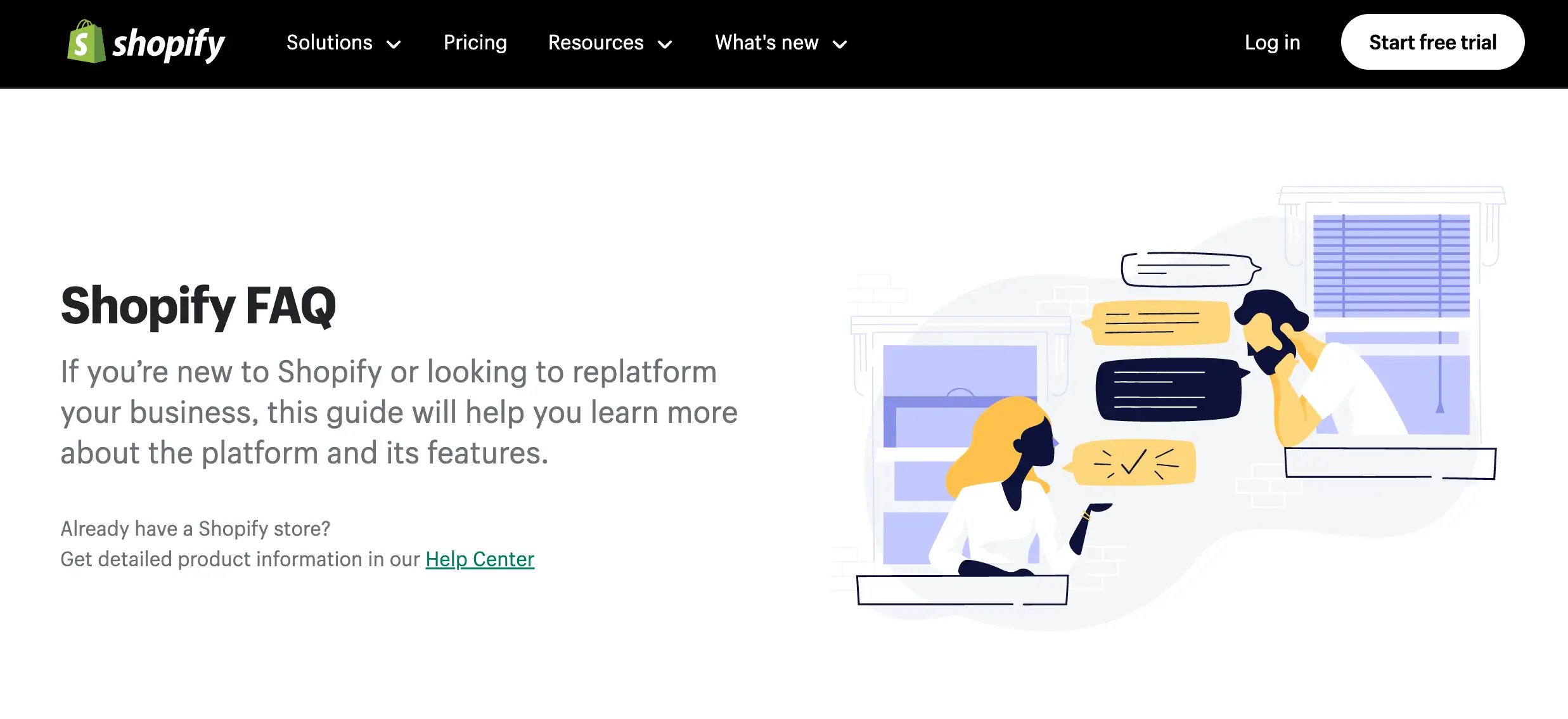Expand the Solutions dropdown chevron
Viewport: 1568px width, 719px height.
pyautogui.click(x=394, y=44)
